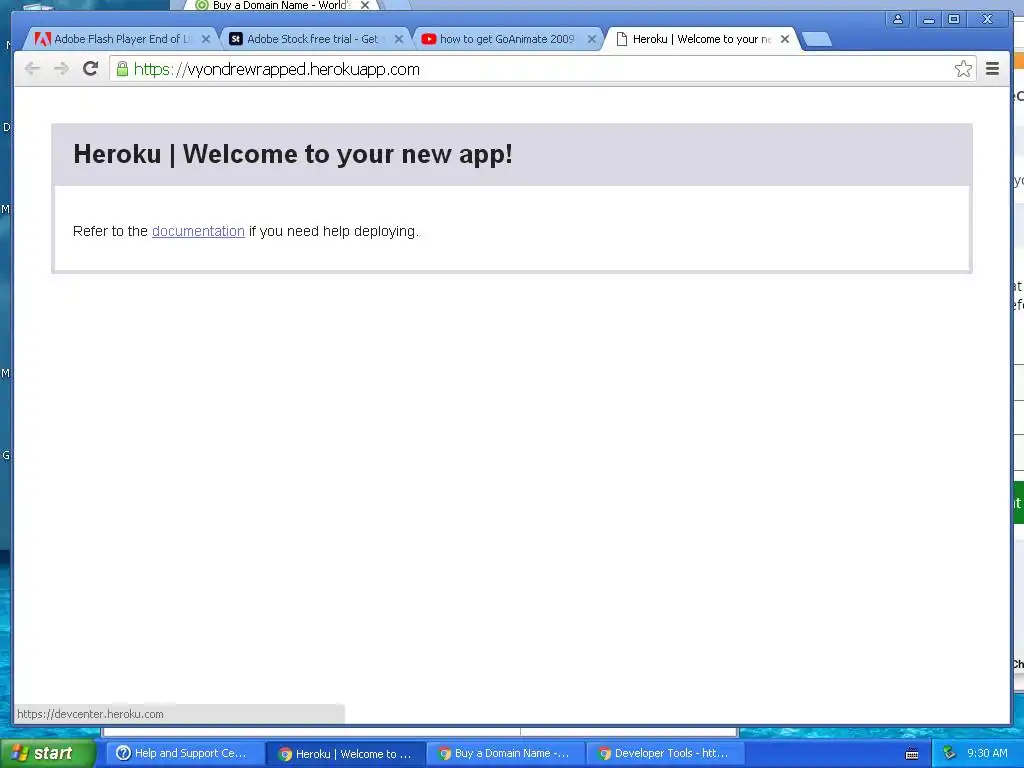The image size is (1024, 768).
Task: Minimize the Chrome window
Action: pyautogui.click(x=928, y=19)
